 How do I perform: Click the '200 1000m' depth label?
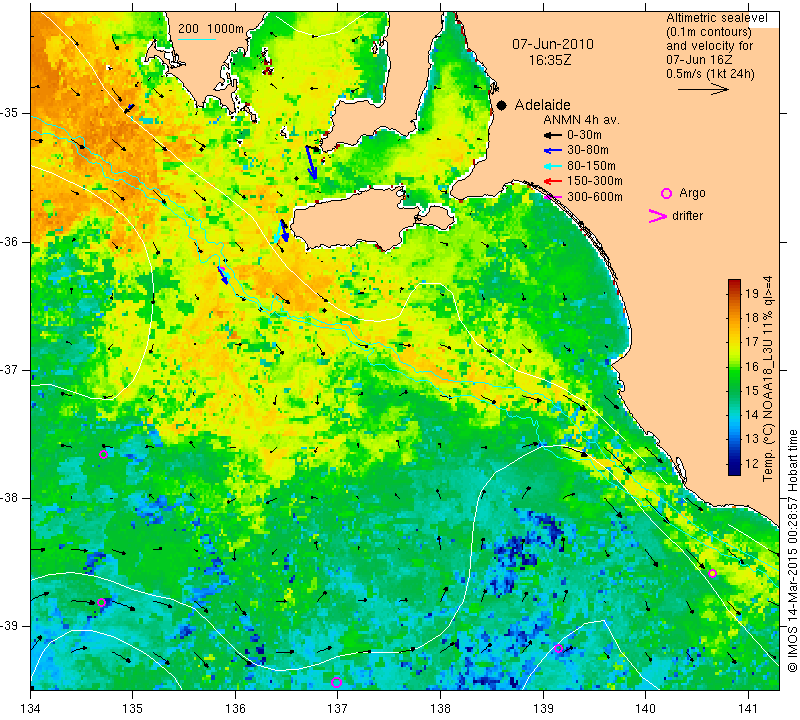[x=211, y=29]
